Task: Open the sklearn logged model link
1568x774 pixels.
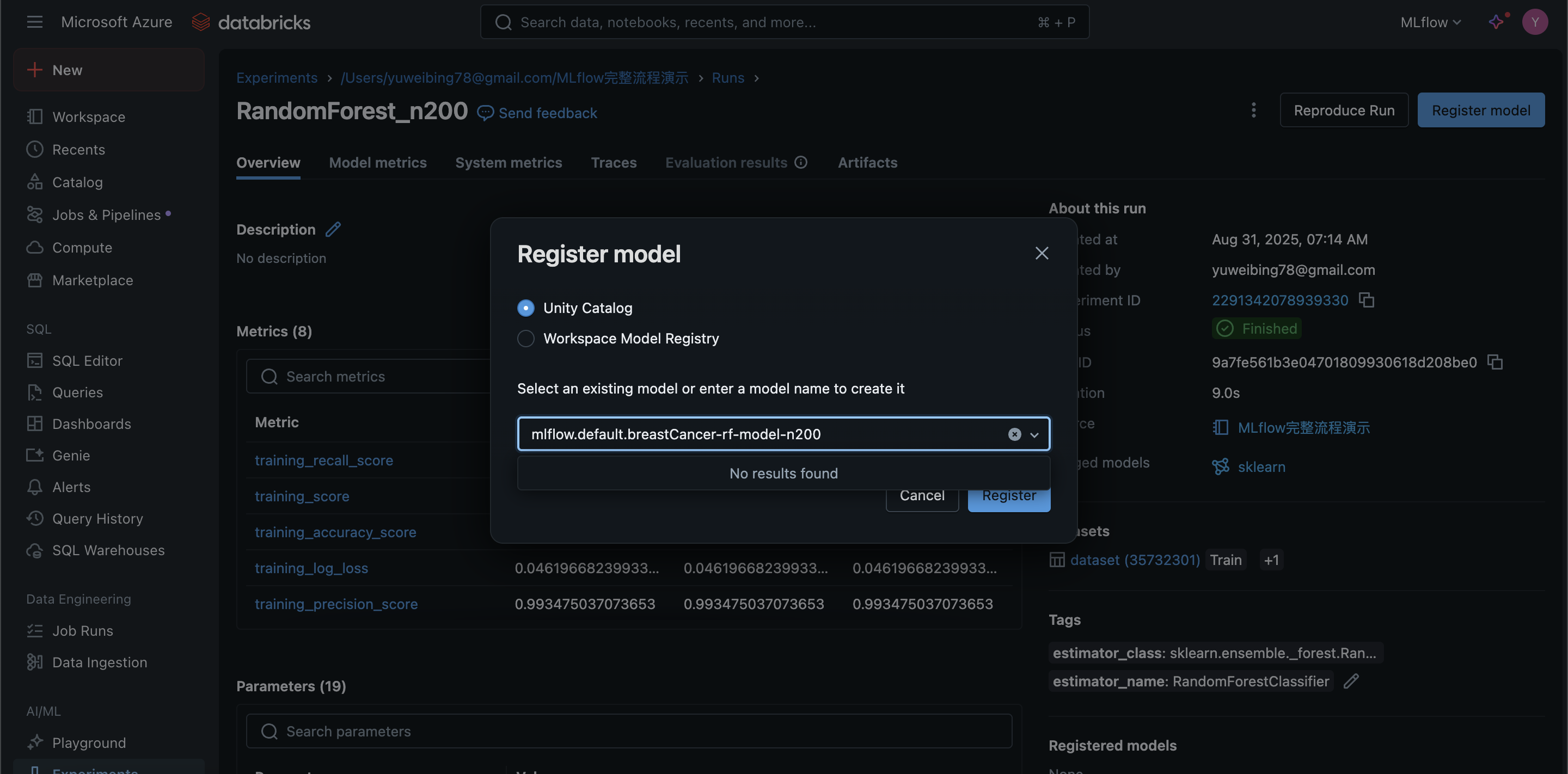Action: (1261, 466)
